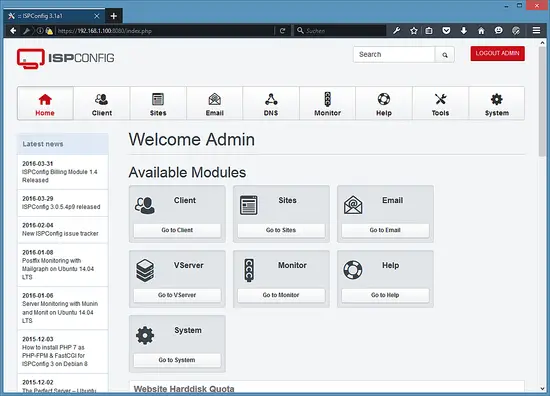Open the Client module icon in navigation bar
This screenshot has height=396, width=550.
[x=102, y=99]
